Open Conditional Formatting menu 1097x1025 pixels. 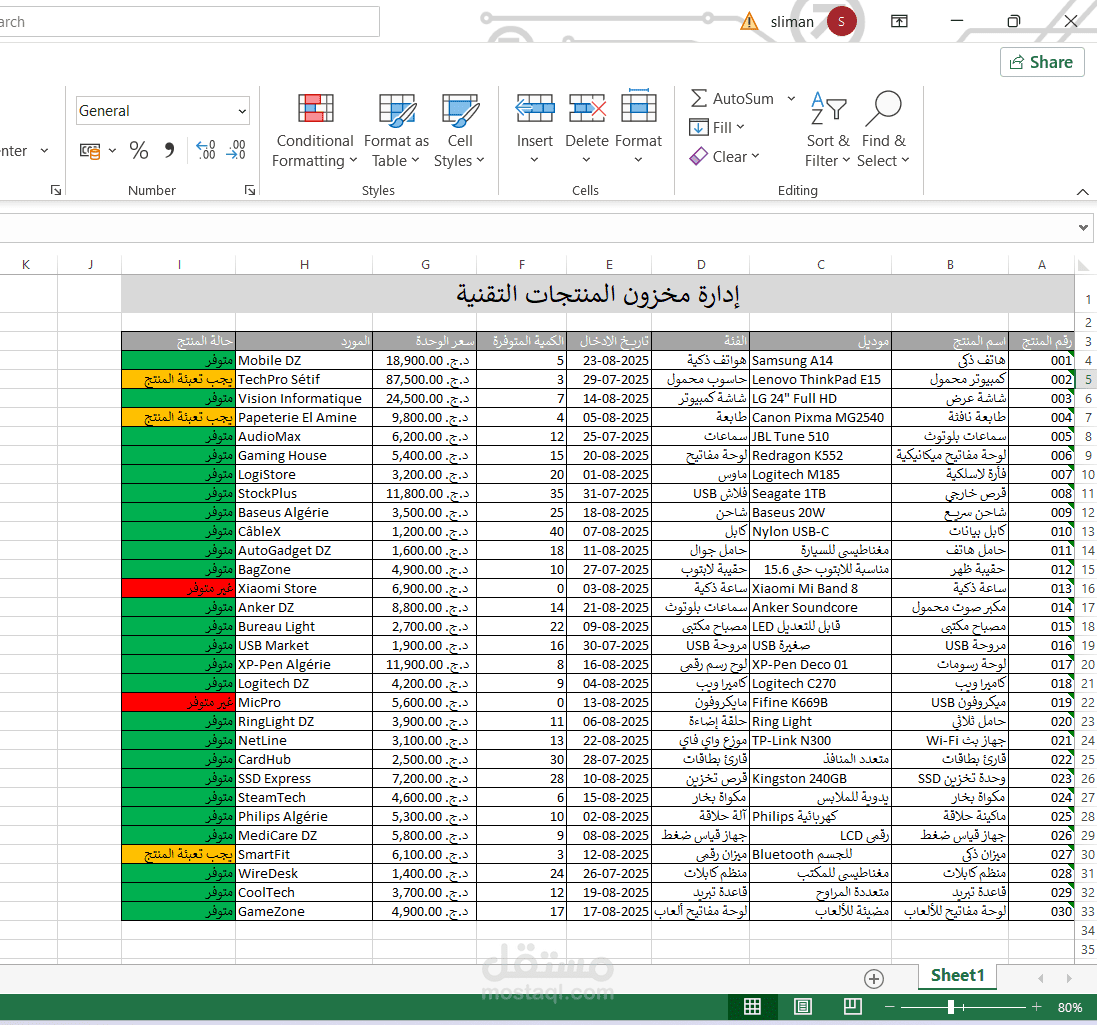[x=315, y=130]
